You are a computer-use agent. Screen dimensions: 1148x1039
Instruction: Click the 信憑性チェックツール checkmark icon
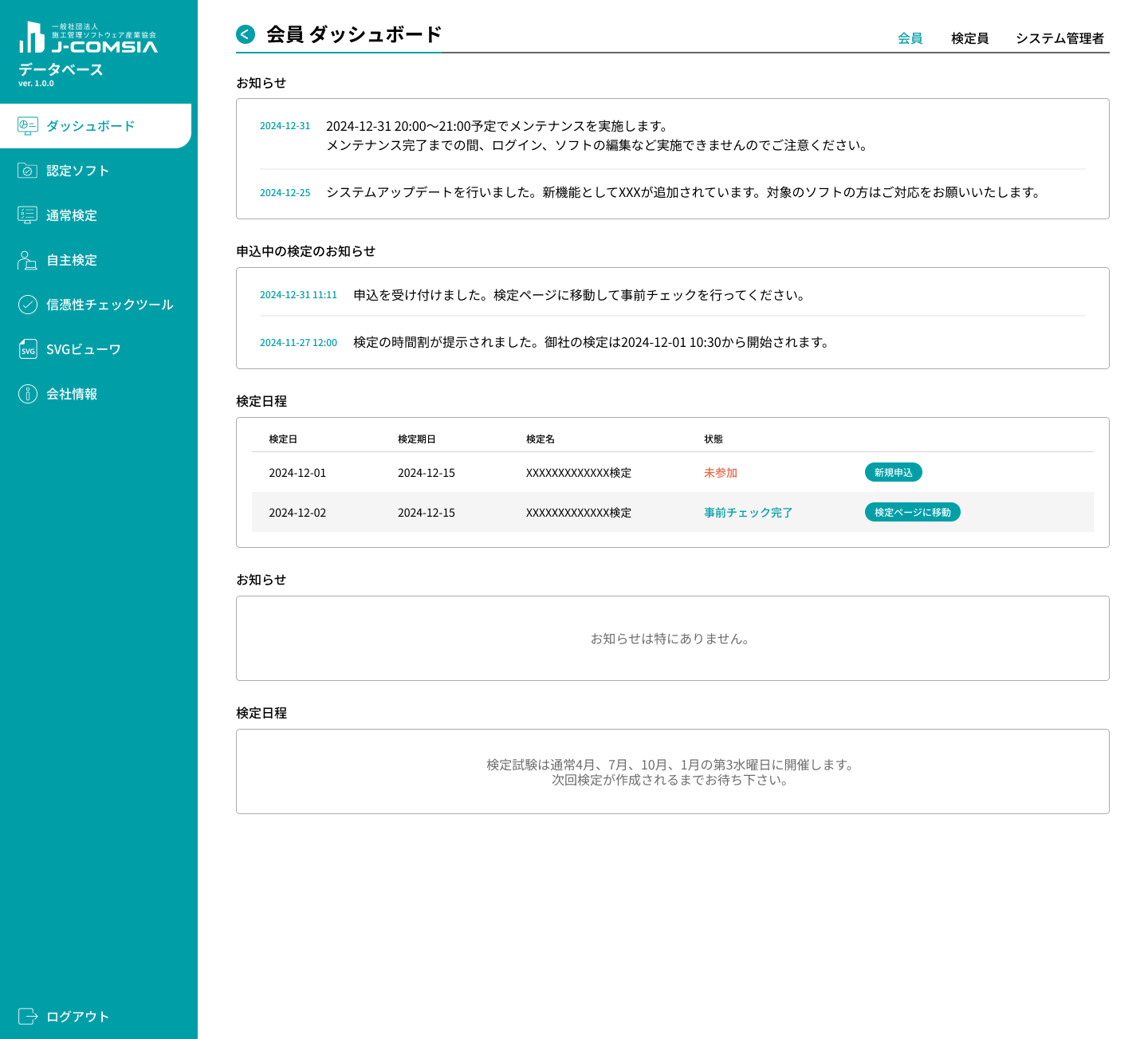[x=28, y=305]
